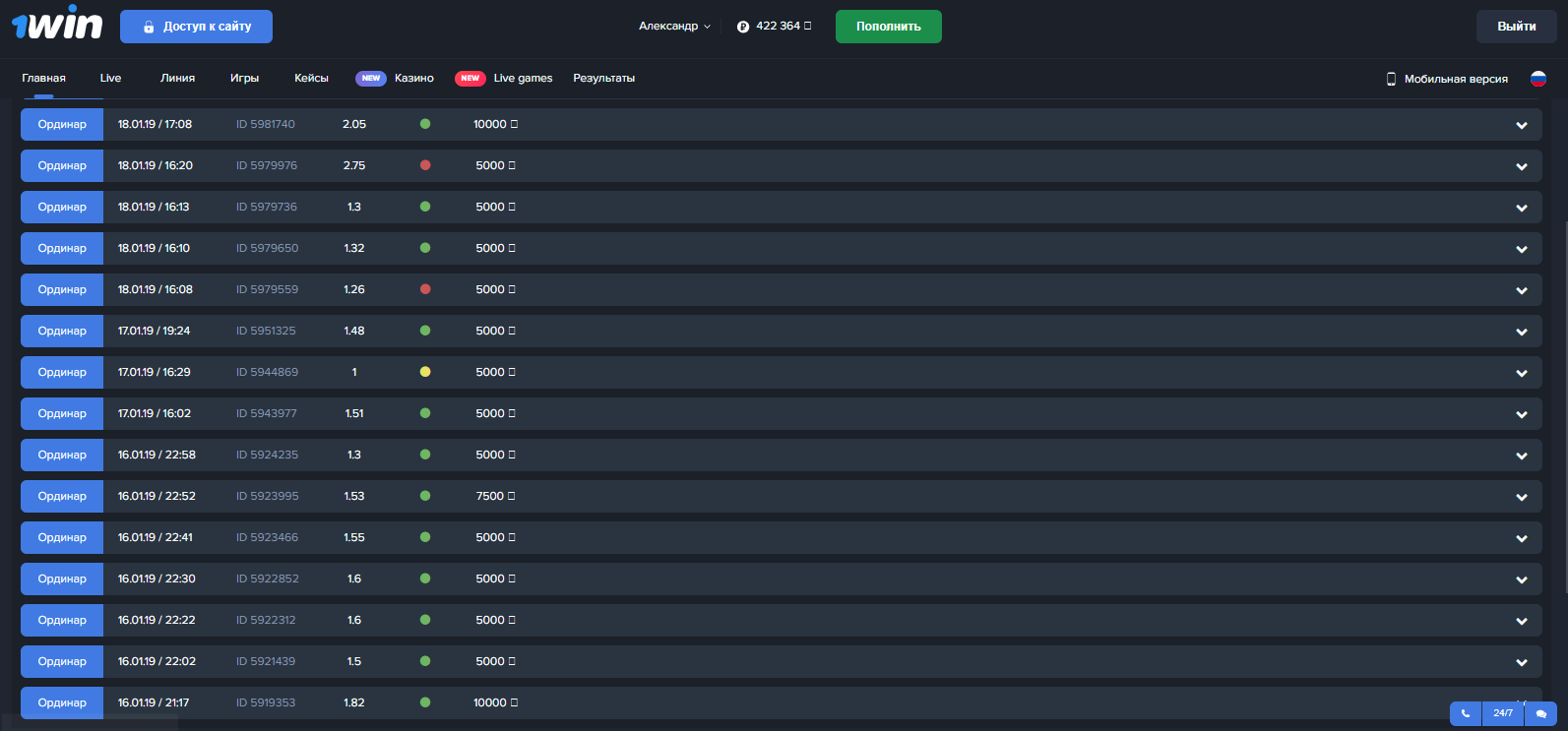Viewport: 1568px width, 731px height.
Task: Expand the bet row ID 5921439
Action: (1522, 662)
